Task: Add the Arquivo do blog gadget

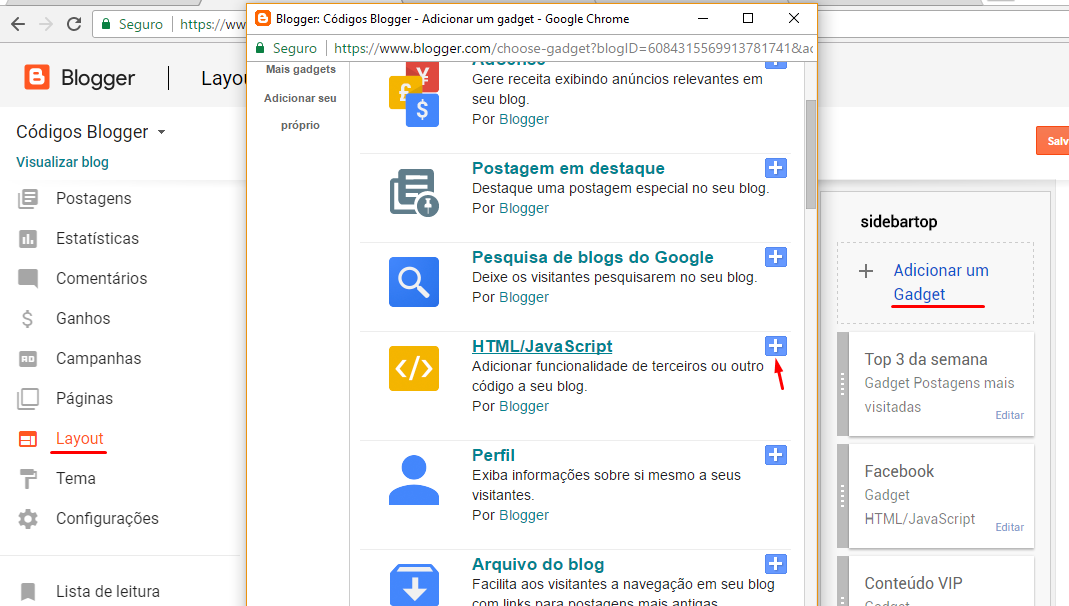Action: pyautogui.click(x=776, y=564)
